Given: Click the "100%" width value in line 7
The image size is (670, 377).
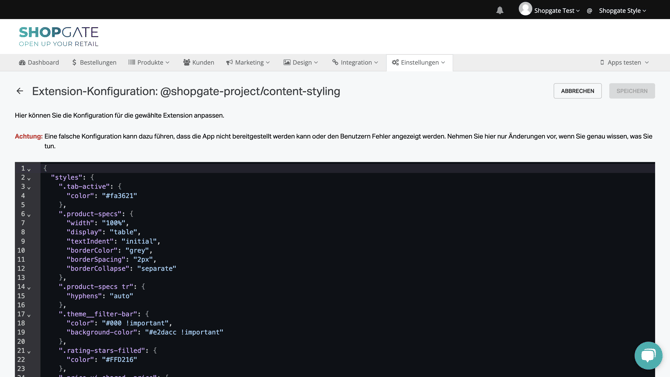Looking at the screenshot, I should coord(114,223).
